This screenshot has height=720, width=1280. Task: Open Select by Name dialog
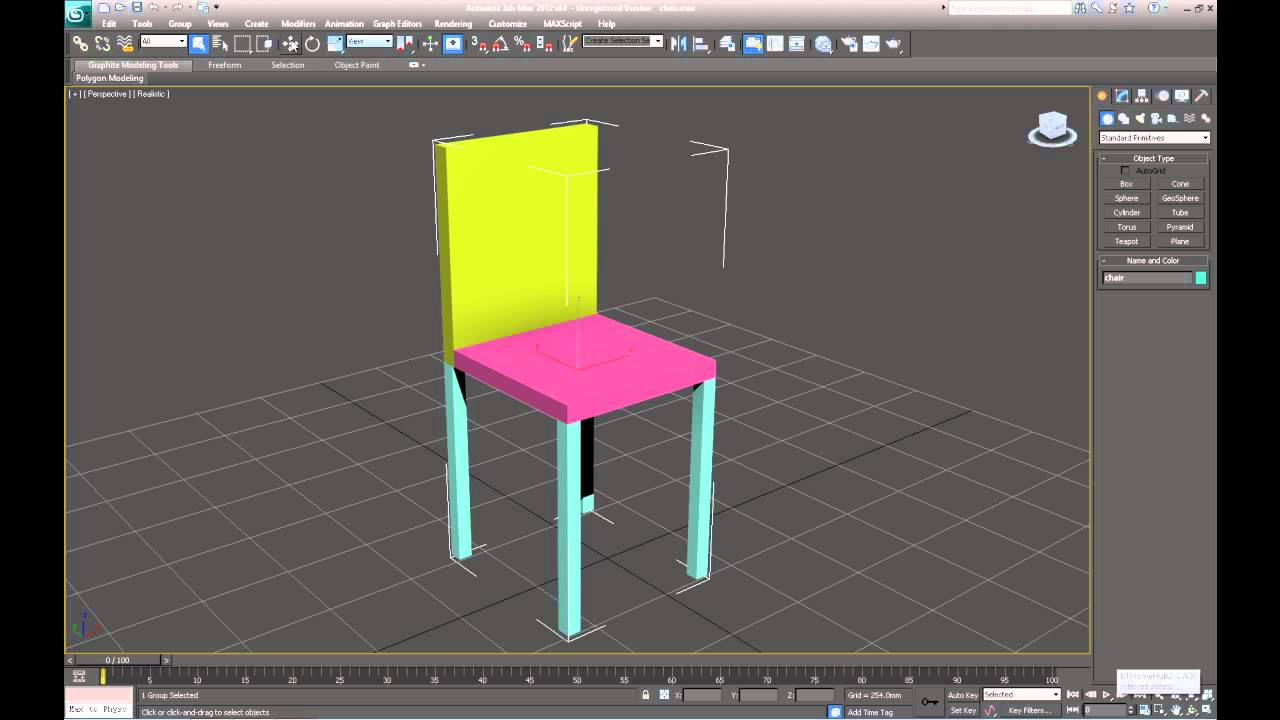point(221,43)
